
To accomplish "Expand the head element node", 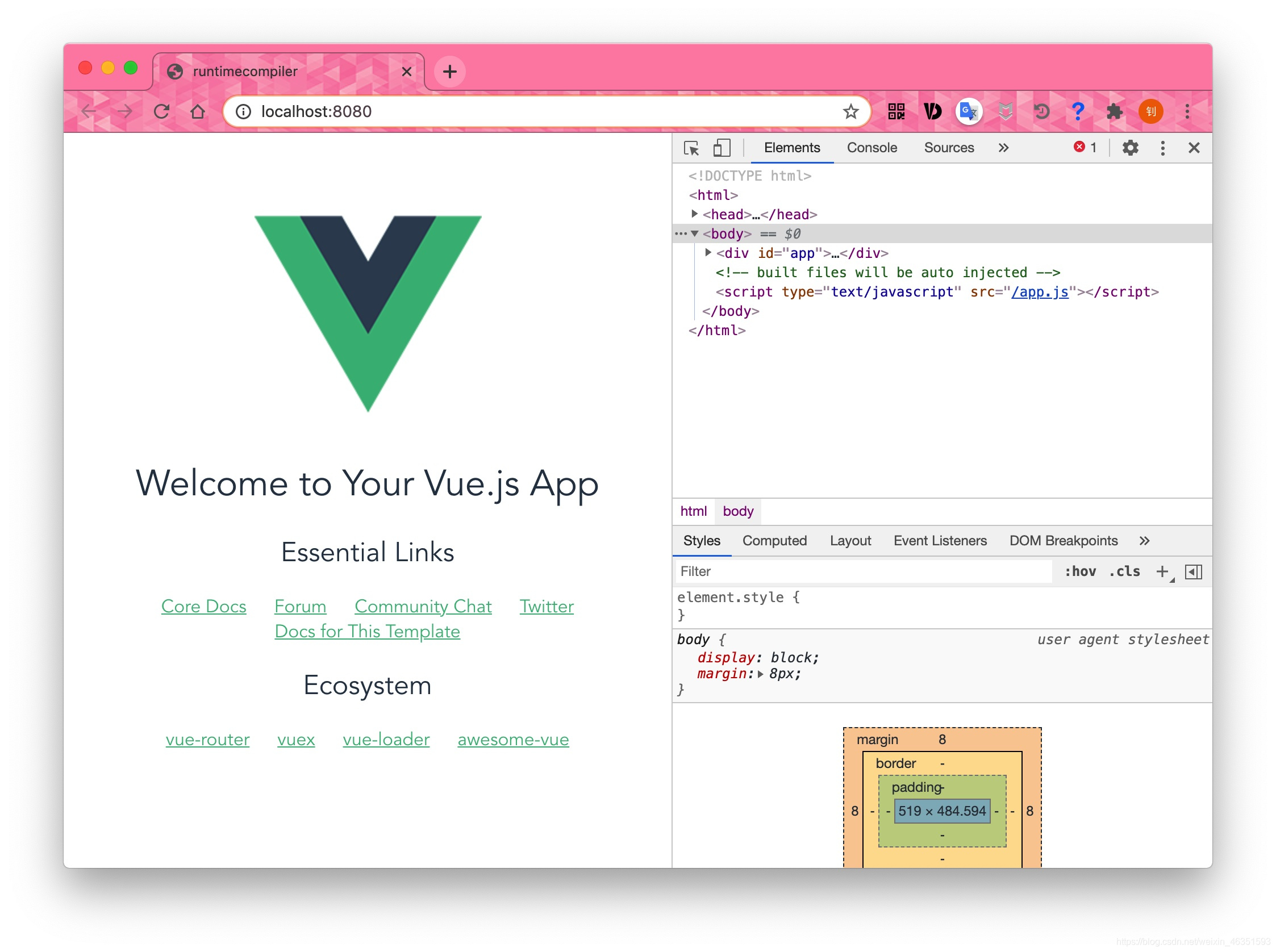I will point(694,214).
